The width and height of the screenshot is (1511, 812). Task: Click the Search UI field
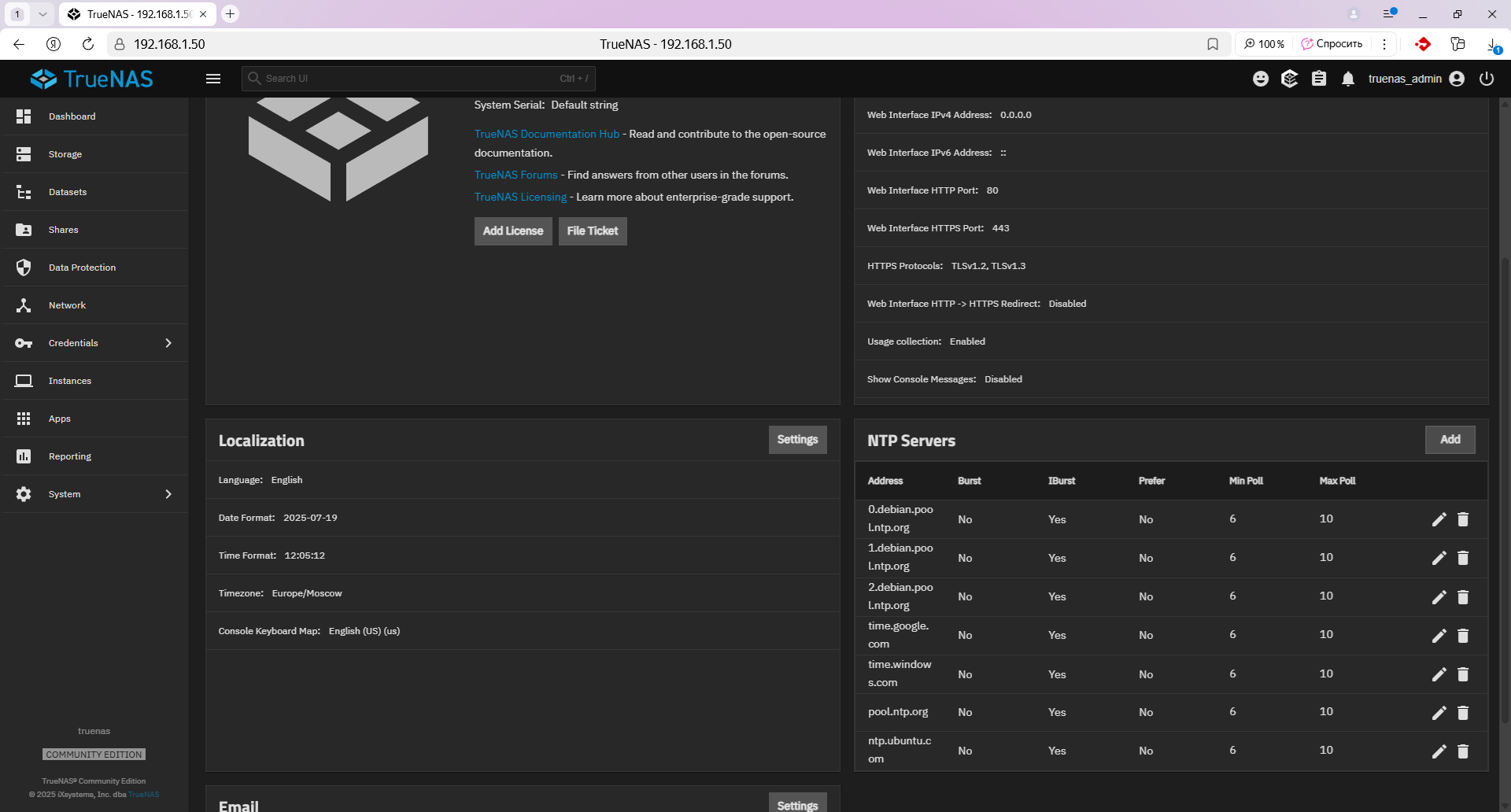coord(418,79)
